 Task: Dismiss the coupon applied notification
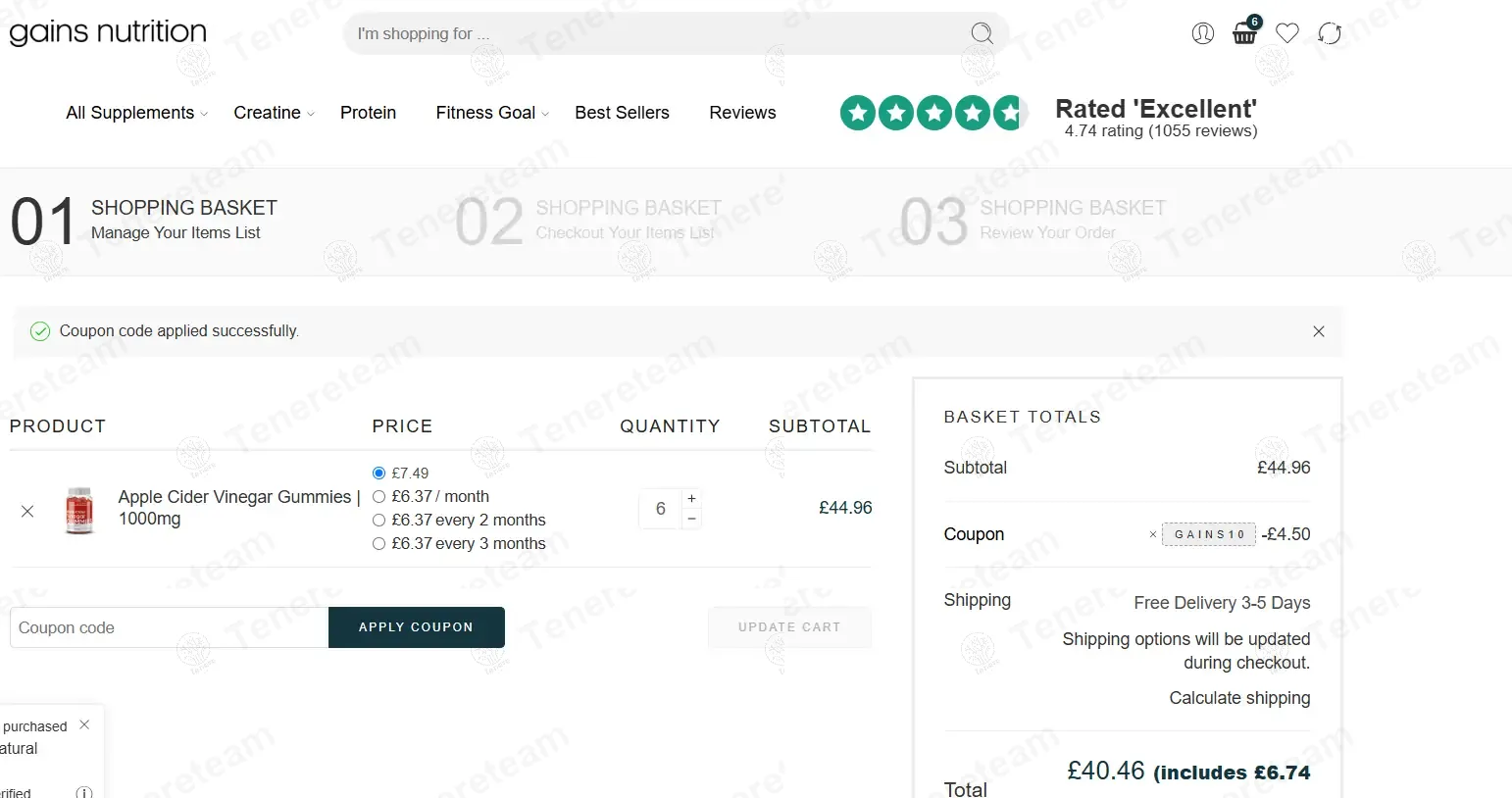(x=1319, y=331)
